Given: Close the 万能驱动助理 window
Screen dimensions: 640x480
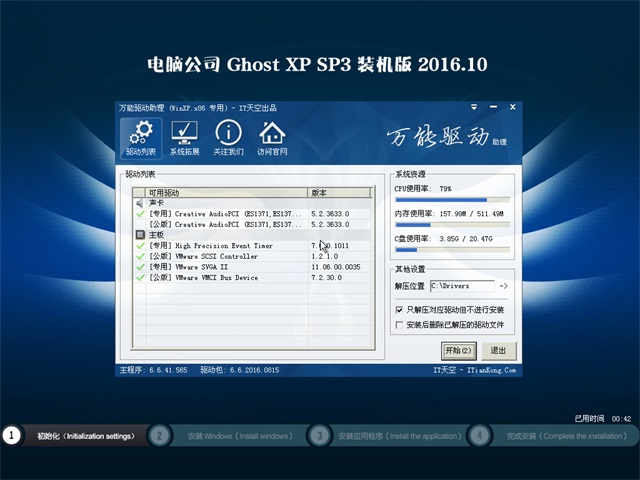Looking at the screenshot, I should (x=513, y=107).
